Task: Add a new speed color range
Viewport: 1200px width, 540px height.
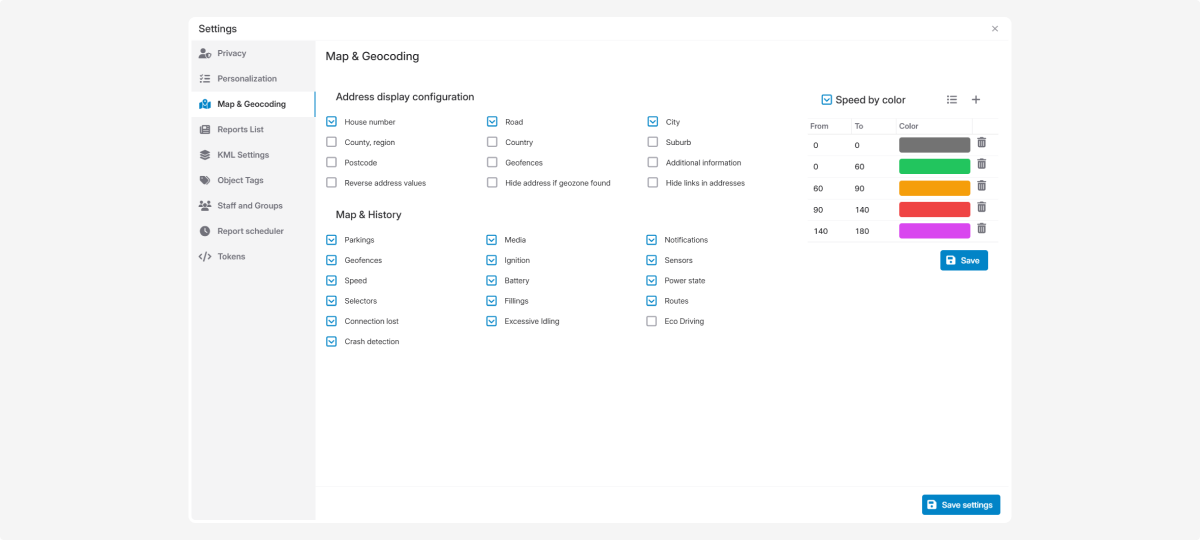Action: click(x=976, y=100)
